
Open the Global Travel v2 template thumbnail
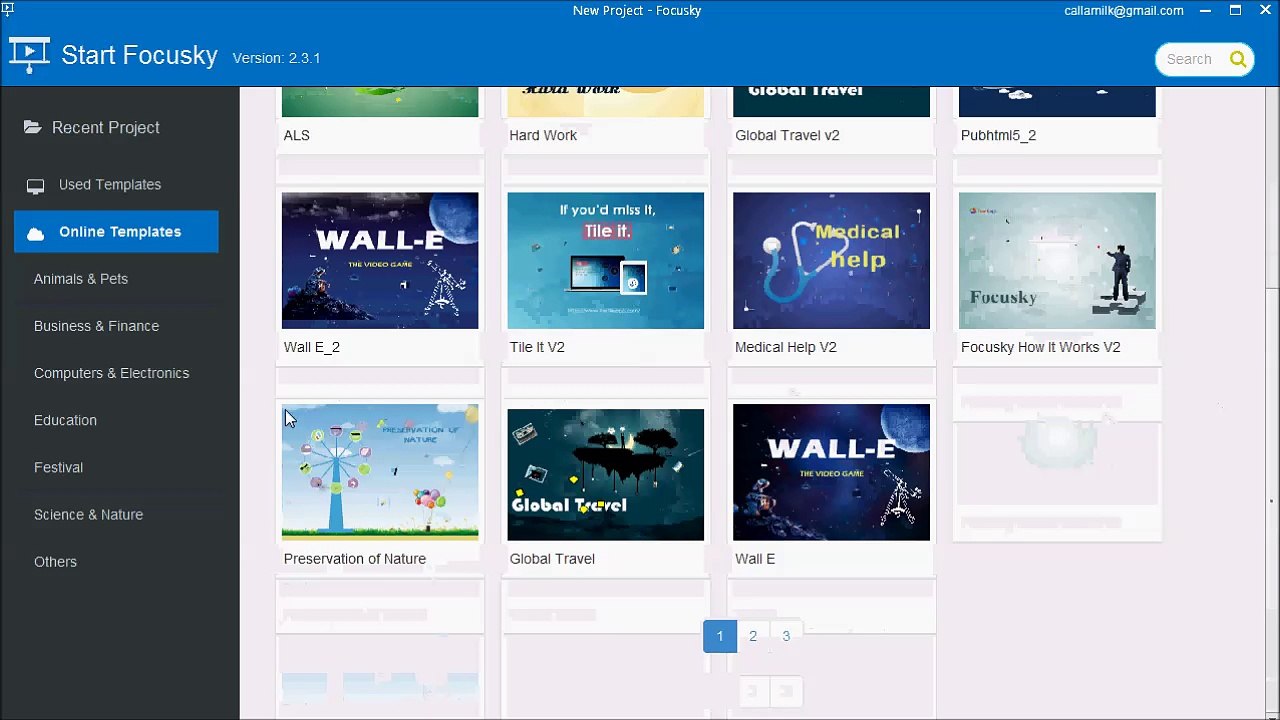pyautogui.click(x=831, y=101)
